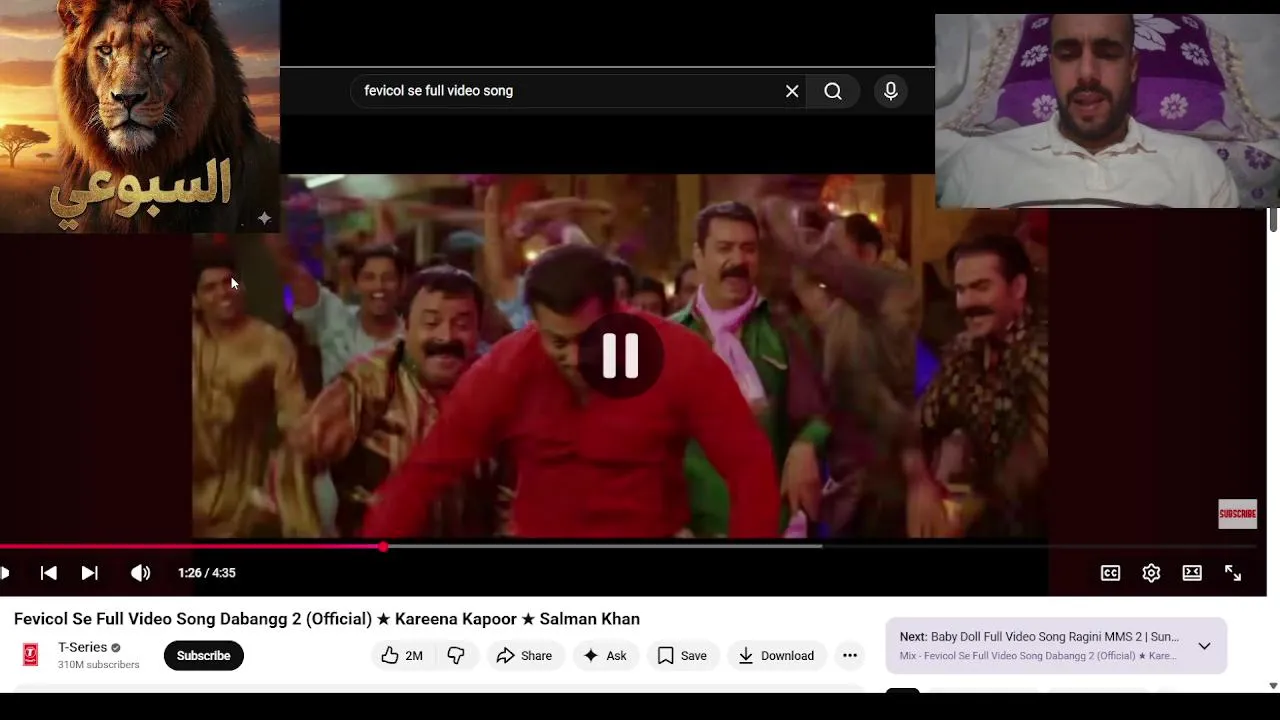Open video settings gear

pos(1151,573)
